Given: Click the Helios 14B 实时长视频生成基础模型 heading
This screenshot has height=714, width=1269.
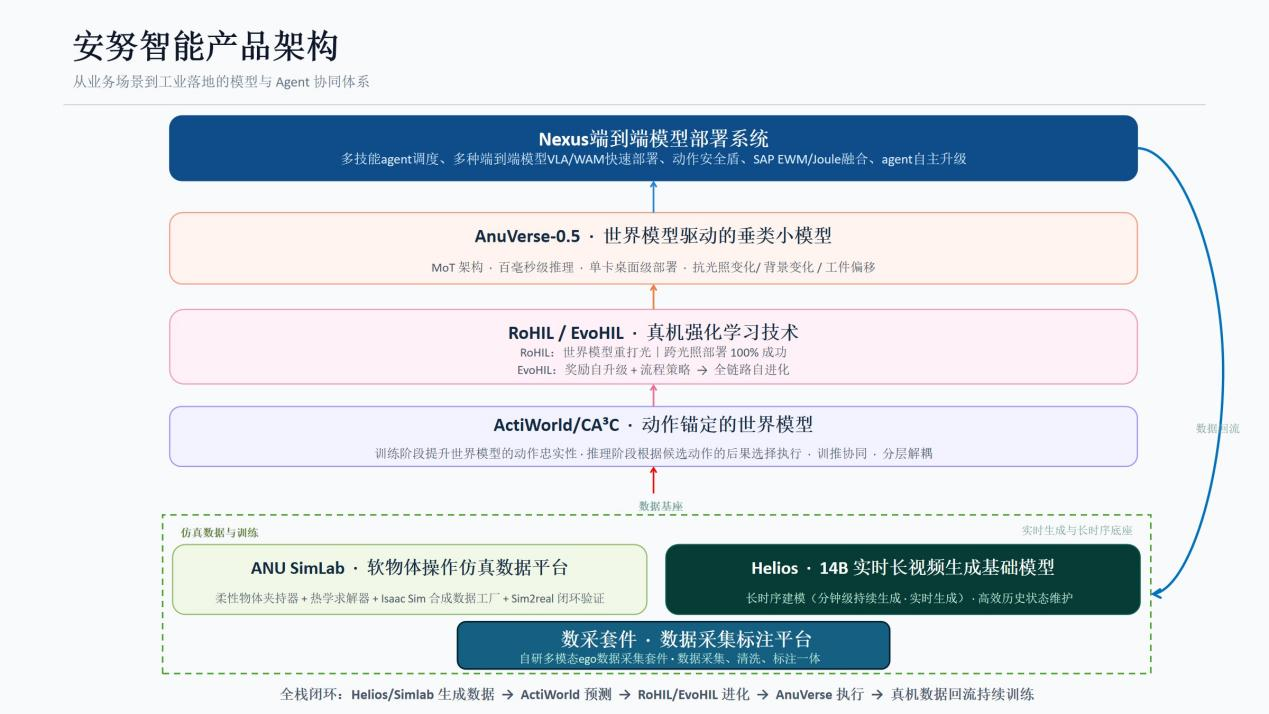Looking at the screenshot, I should point(902,568).
